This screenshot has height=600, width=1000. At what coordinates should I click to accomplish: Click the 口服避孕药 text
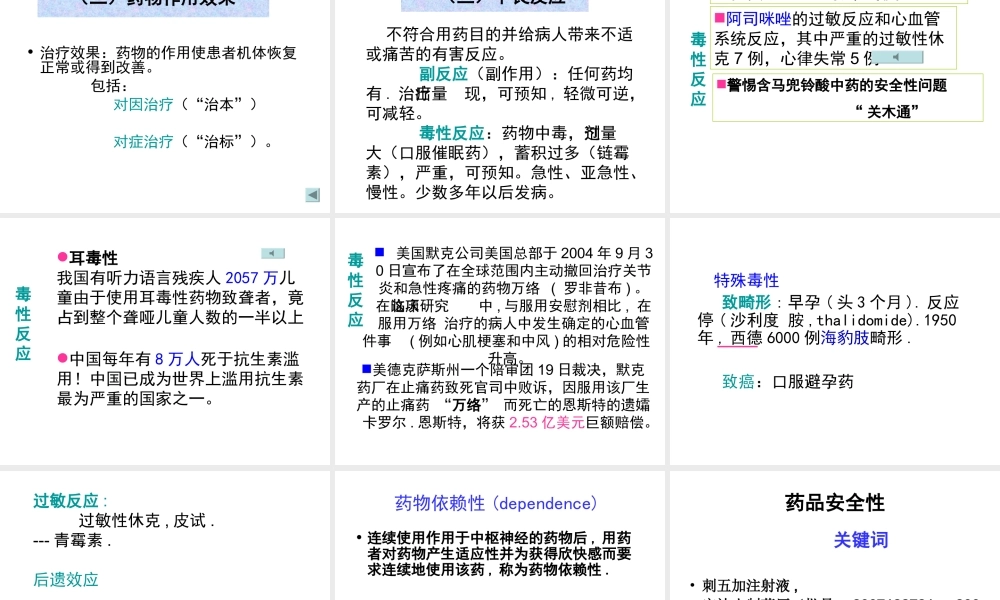click(812, 382)
